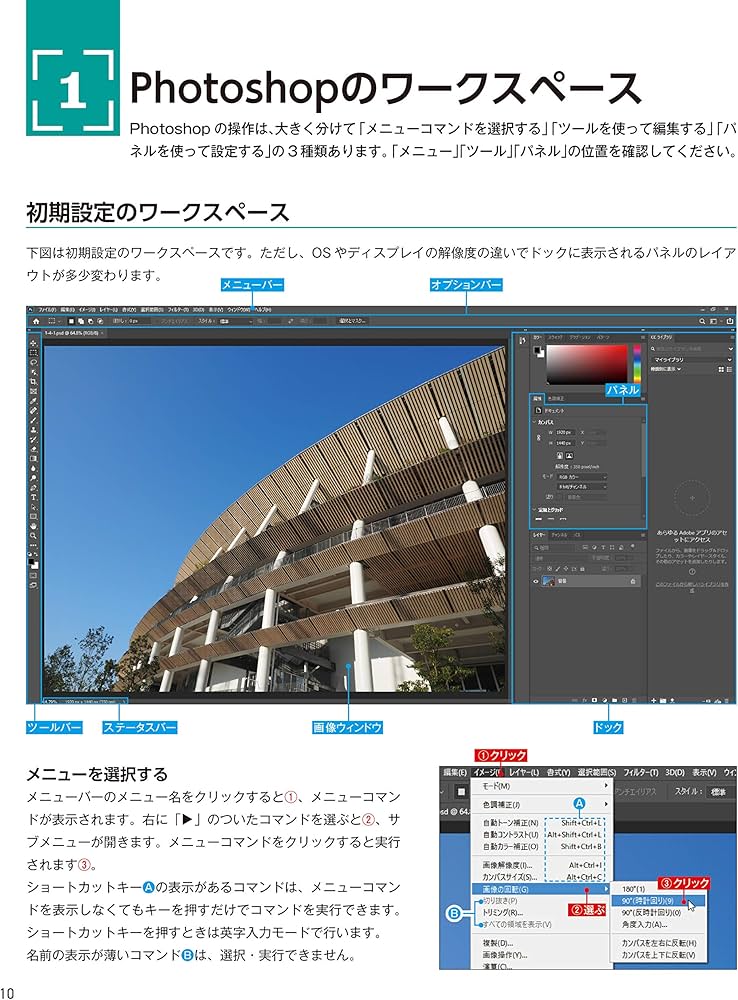Click the background layer lock icon
The image size is (738, 1000).
coord(633,581)
